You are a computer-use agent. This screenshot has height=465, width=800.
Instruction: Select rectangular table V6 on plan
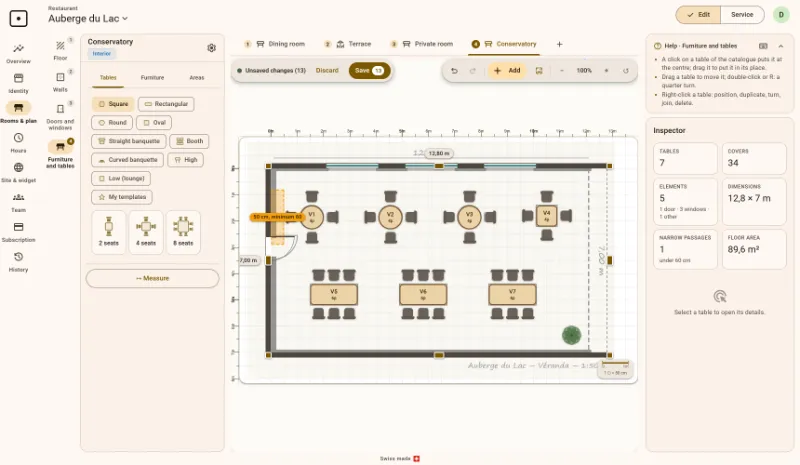pyautogui.click(x=423, y=295)
